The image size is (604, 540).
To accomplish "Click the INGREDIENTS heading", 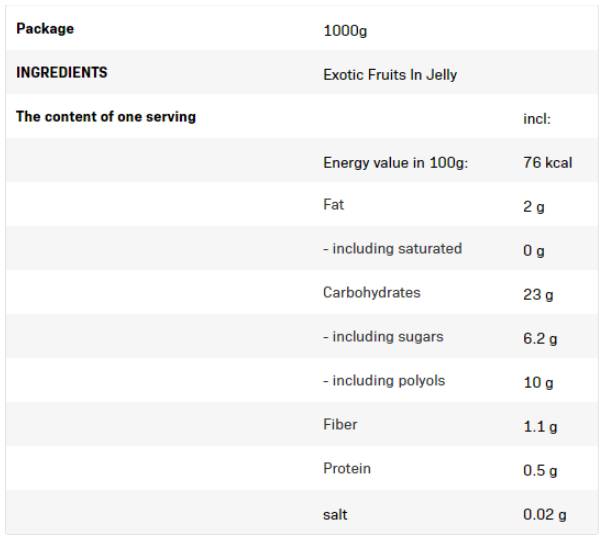I will [x=62, y=73].
